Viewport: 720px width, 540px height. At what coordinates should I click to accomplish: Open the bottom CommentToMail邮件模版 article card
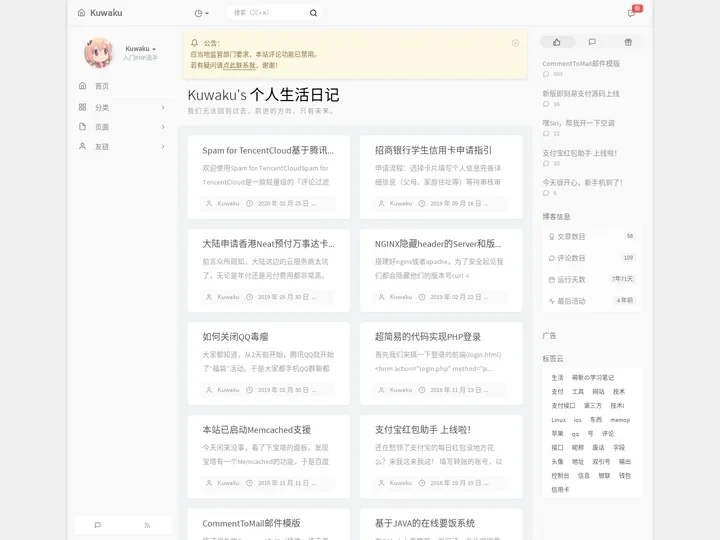(251, 523)
